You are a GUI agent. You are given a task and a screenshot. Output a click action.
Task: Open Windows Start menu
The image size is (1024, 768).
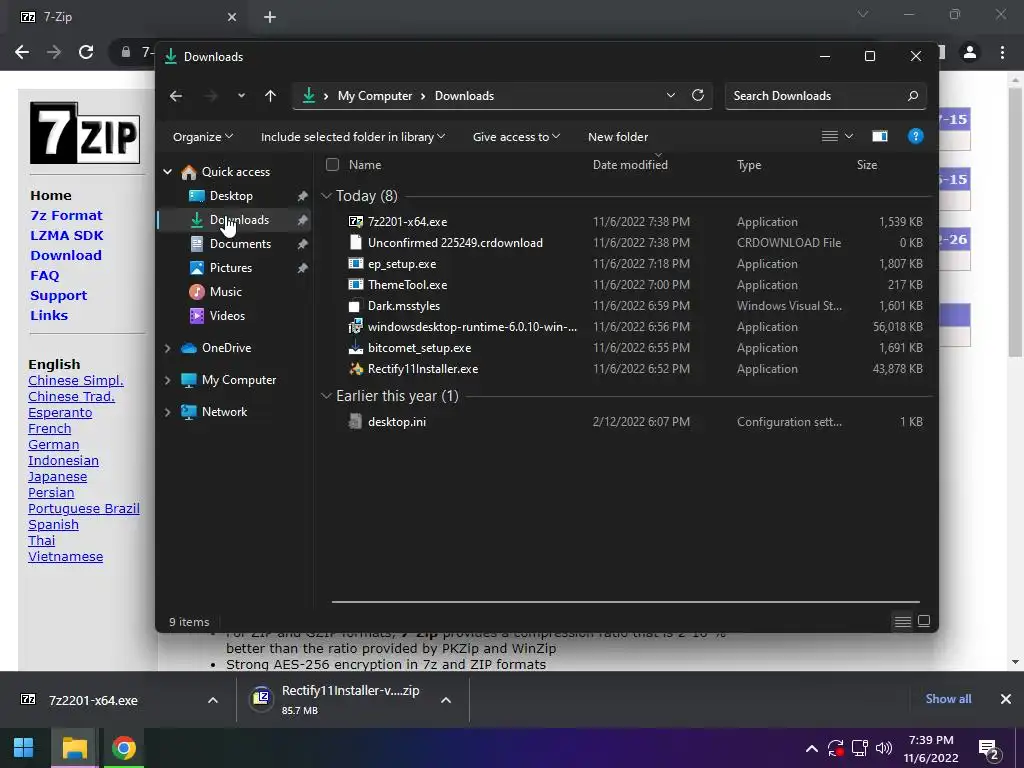24,748
